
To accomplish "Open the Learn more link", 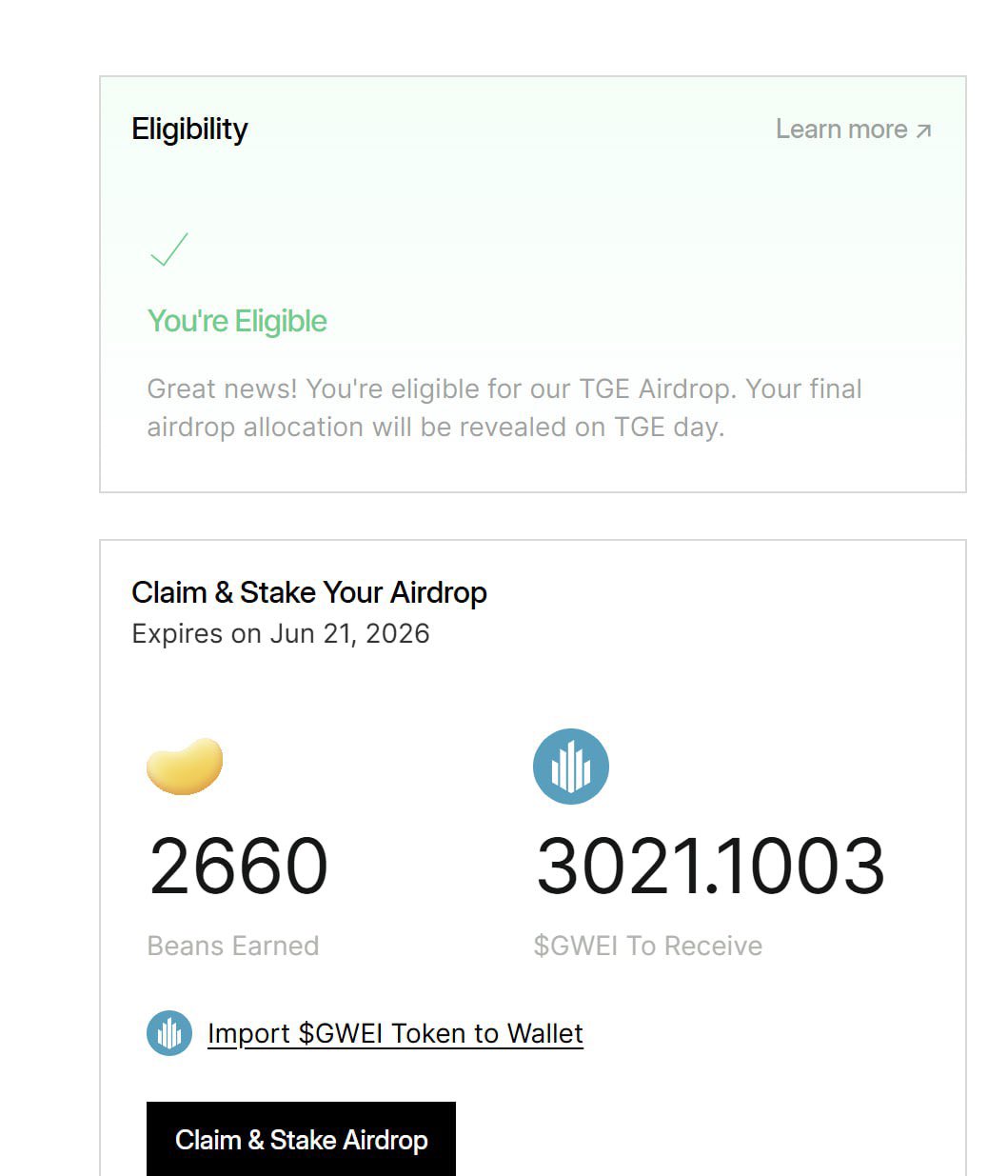I will 841,130.
